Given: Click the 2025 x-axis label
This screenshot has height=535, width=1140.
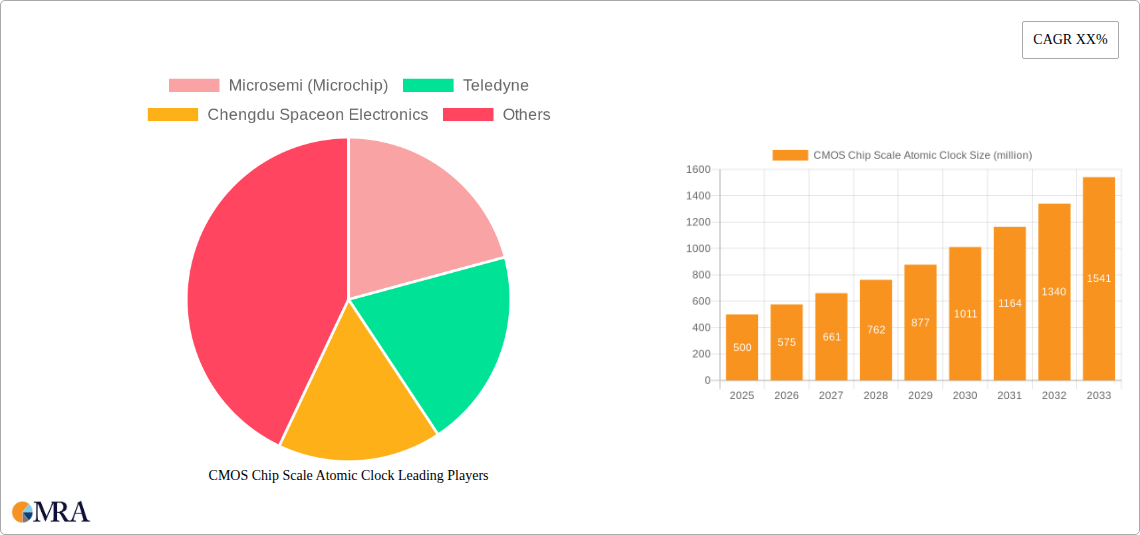Looking at the screenshot, I should pos(742,395).
